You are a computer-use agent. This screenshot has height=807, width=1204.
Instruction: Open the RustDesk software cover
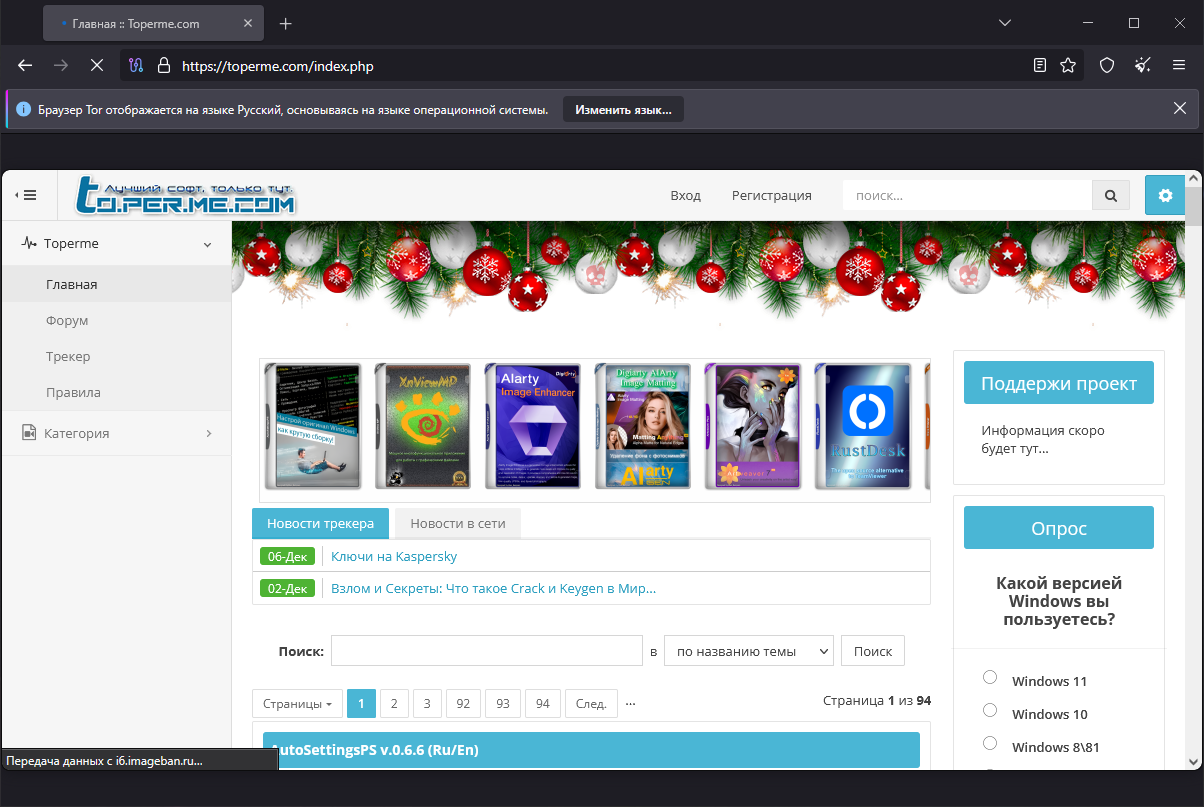point(863,426)
